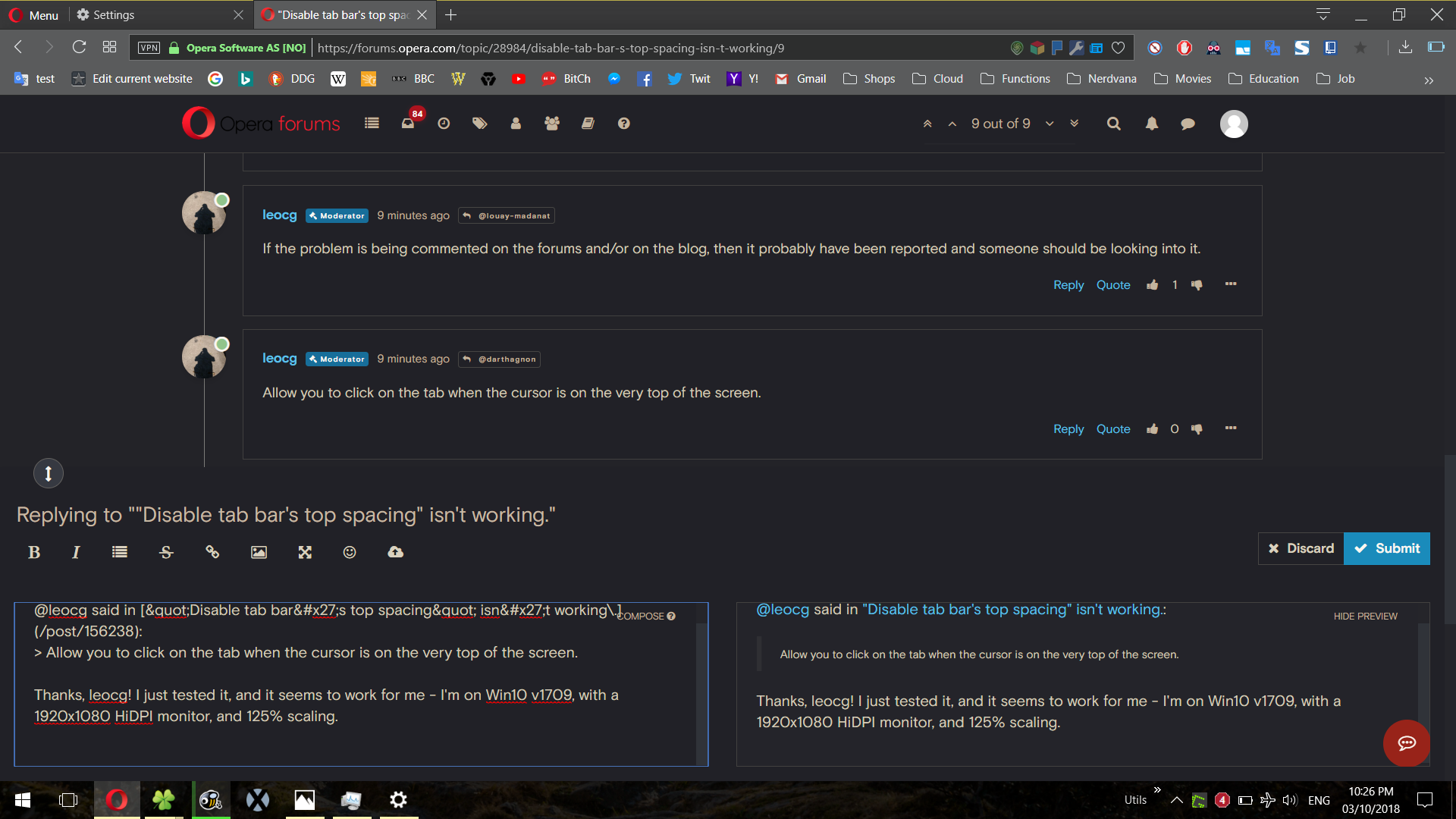Viewport: 1456px width, 819px height.
Task: Toggle bold formatting in the composer
Action: [x=34, y=552]
